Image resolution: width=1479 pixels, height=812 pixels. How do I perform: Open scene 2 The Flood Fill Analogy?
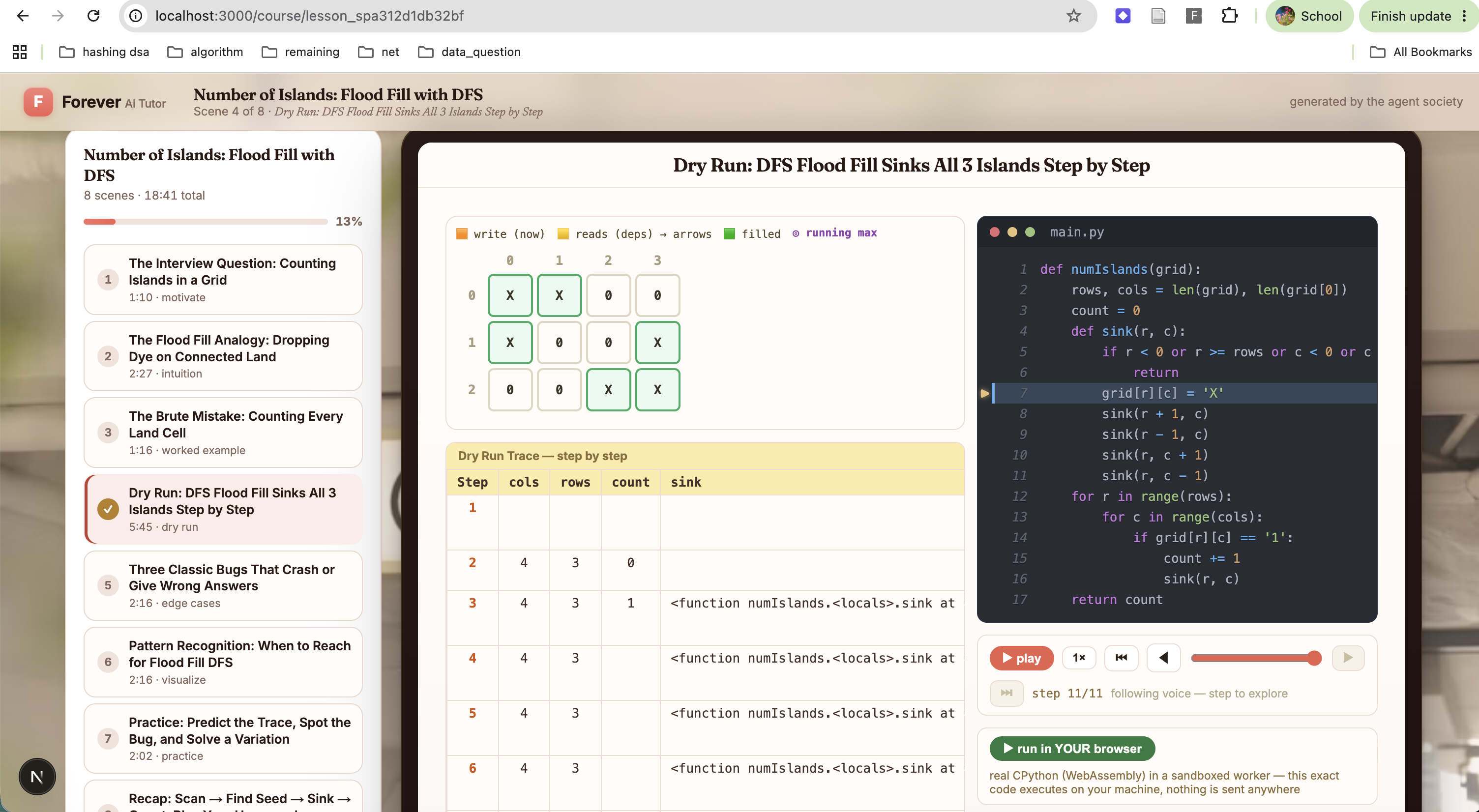point(223,356)
